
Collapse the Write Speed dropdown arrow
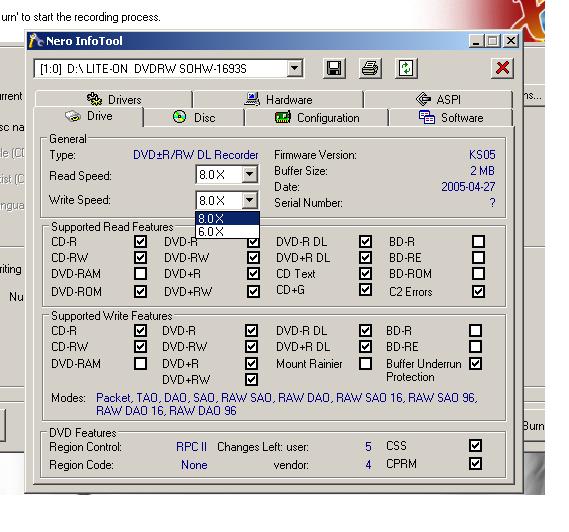(249, 200)
